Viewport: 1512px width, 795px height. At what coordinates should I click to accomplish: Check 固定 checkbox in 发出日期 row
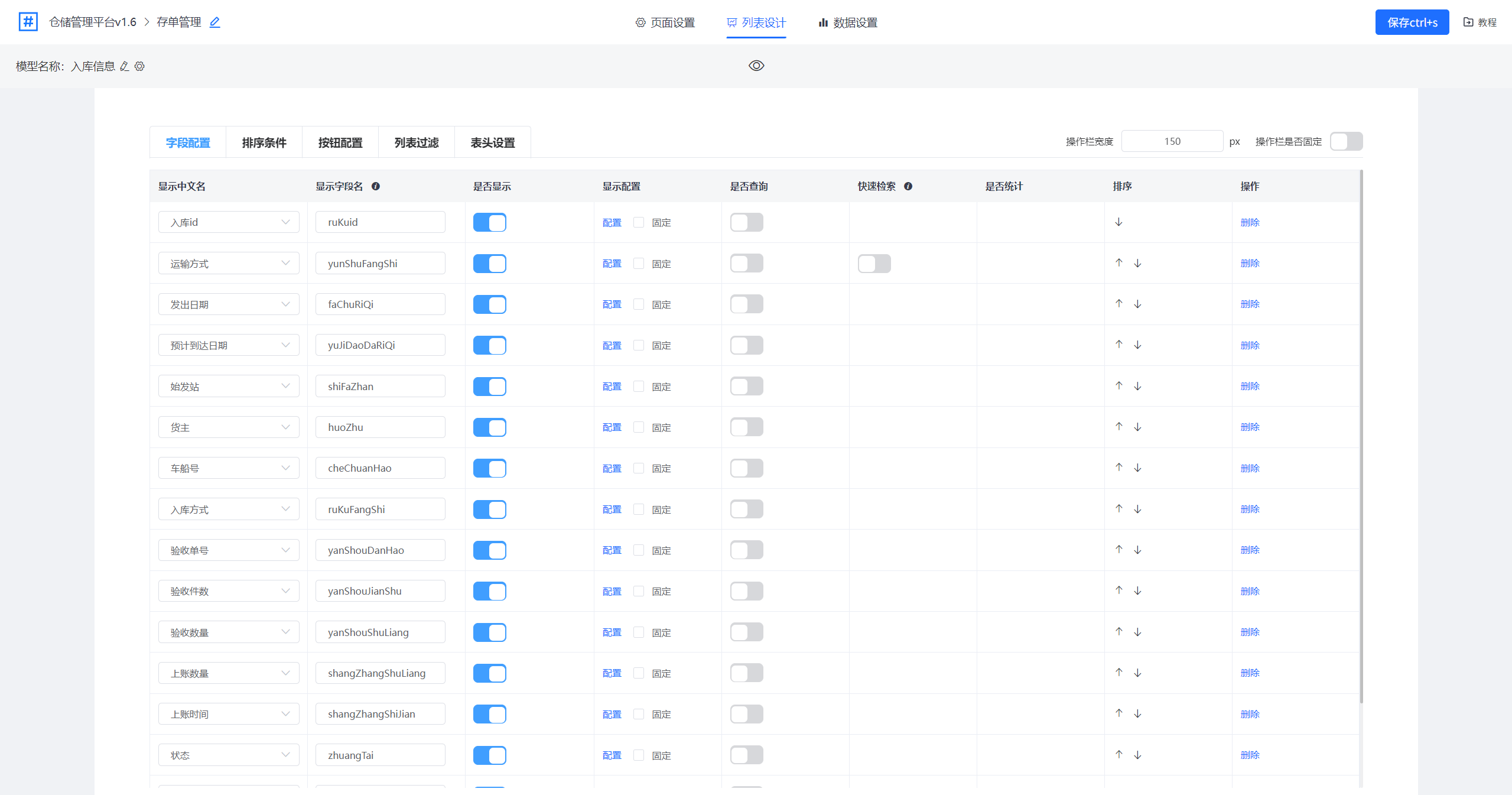tap(638, 304)
